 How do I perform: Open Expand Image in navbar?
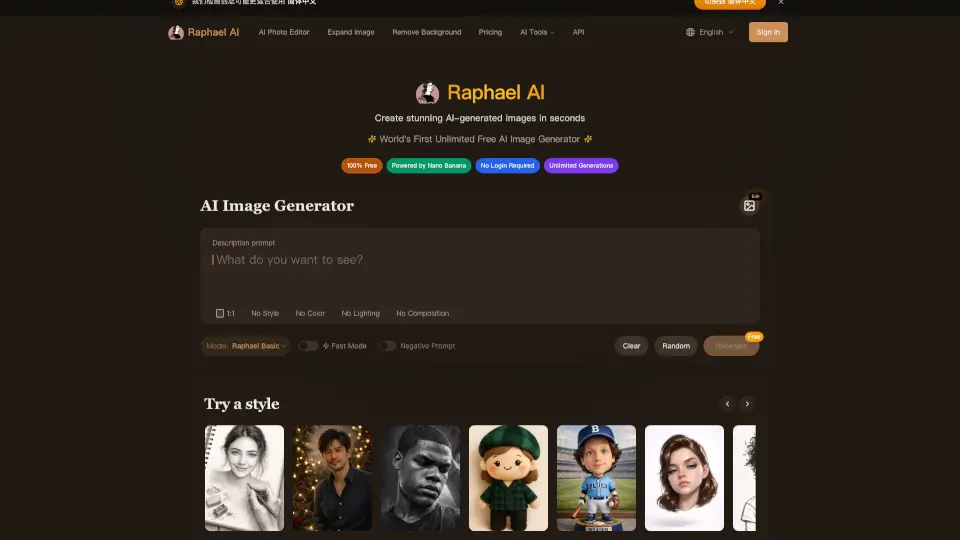(x=351, y=32)
